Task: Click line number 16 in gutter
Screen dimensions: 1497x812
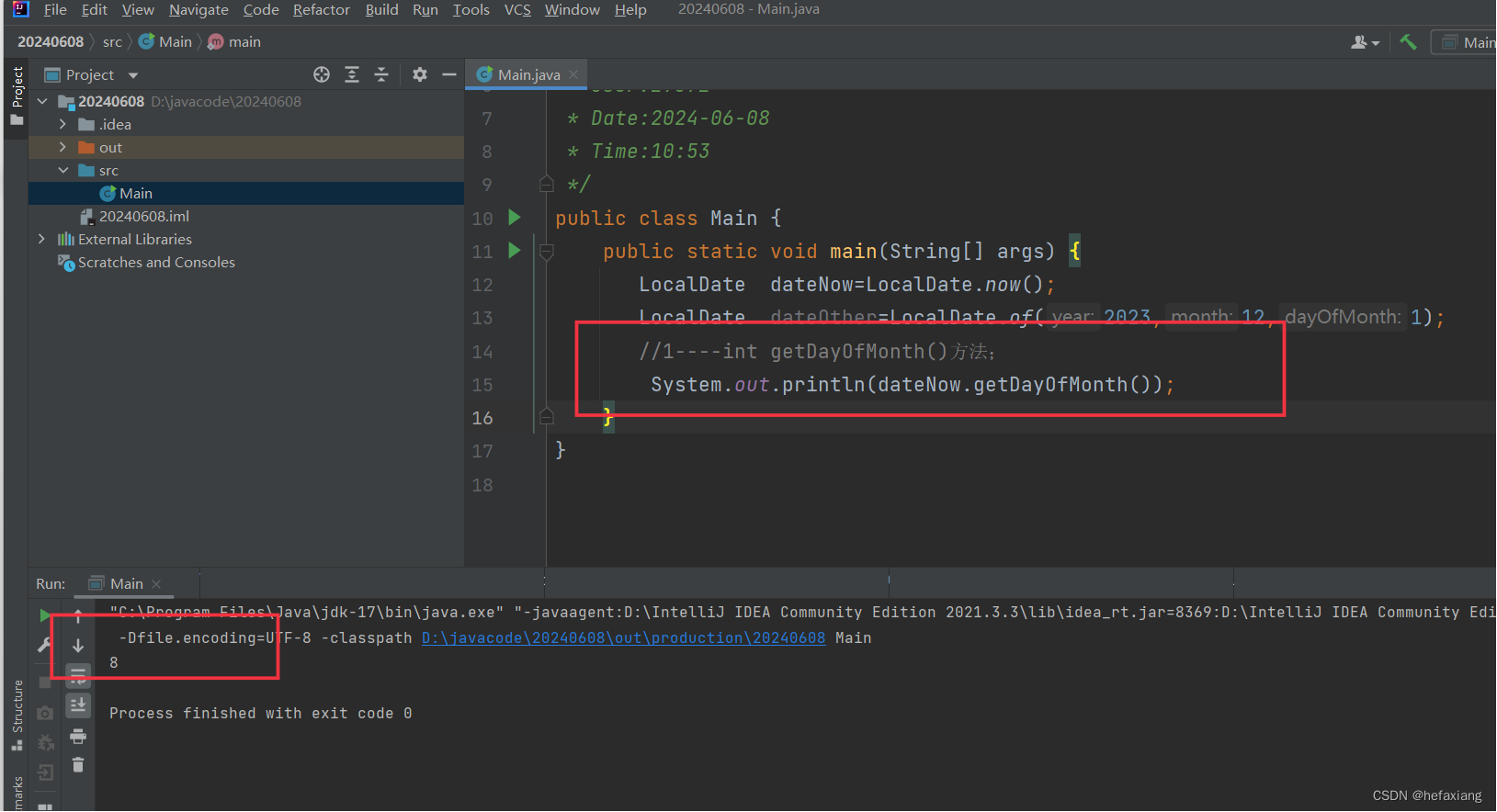Action: [x=482, y=419]
